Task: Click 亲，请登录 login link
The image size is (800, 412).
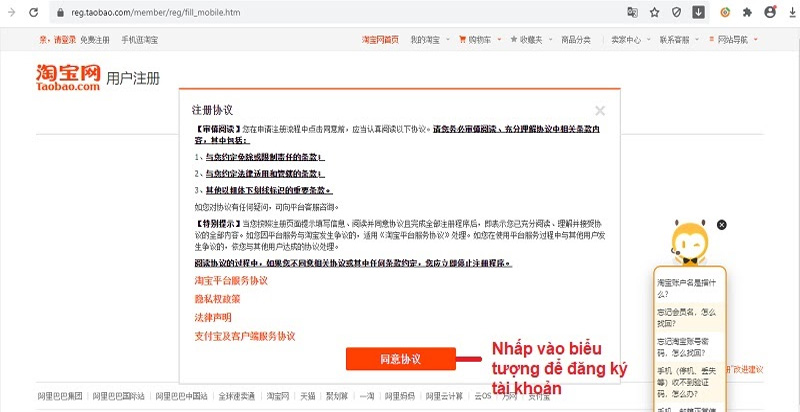Action: (x=57, y=40)
